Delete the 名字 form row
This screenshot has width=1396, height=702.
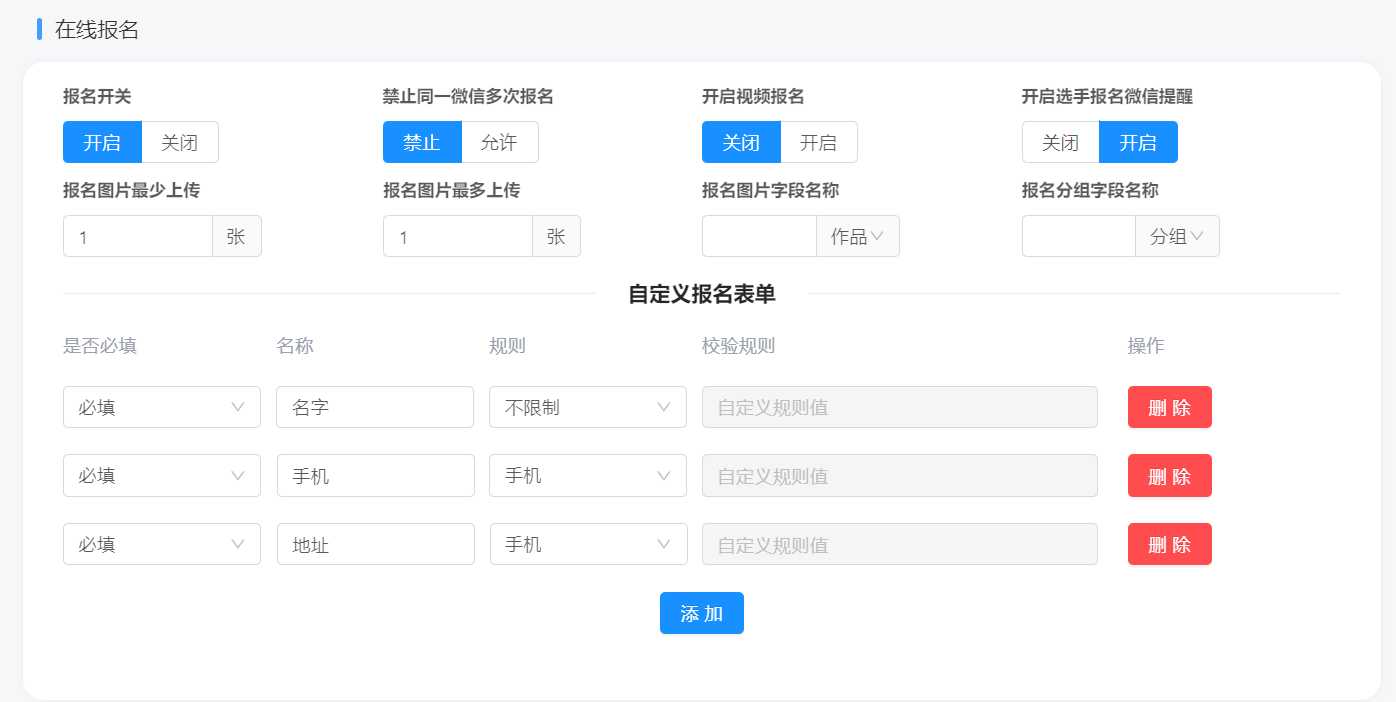pyautogui.click(x=1169, y=407)
